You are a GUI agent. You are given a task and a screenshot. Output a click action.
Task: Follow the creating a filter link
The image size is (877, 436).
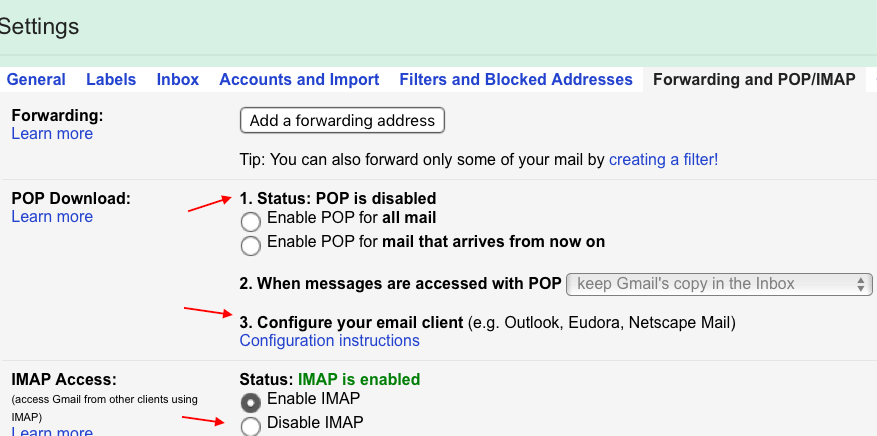click(x=663, y=159)
